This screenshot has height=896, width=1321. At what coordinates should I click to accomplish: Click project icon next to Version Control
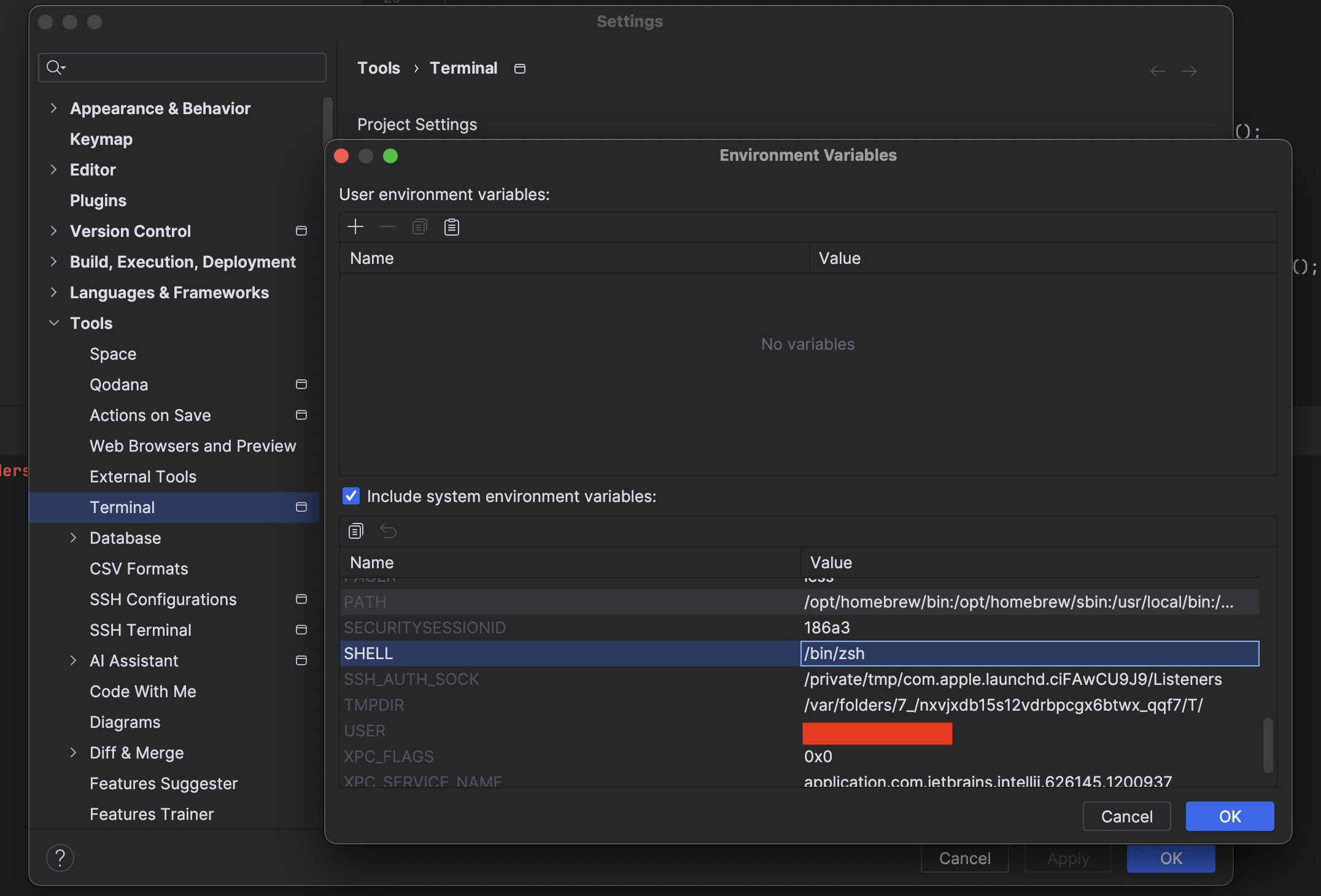click(301, 231)
